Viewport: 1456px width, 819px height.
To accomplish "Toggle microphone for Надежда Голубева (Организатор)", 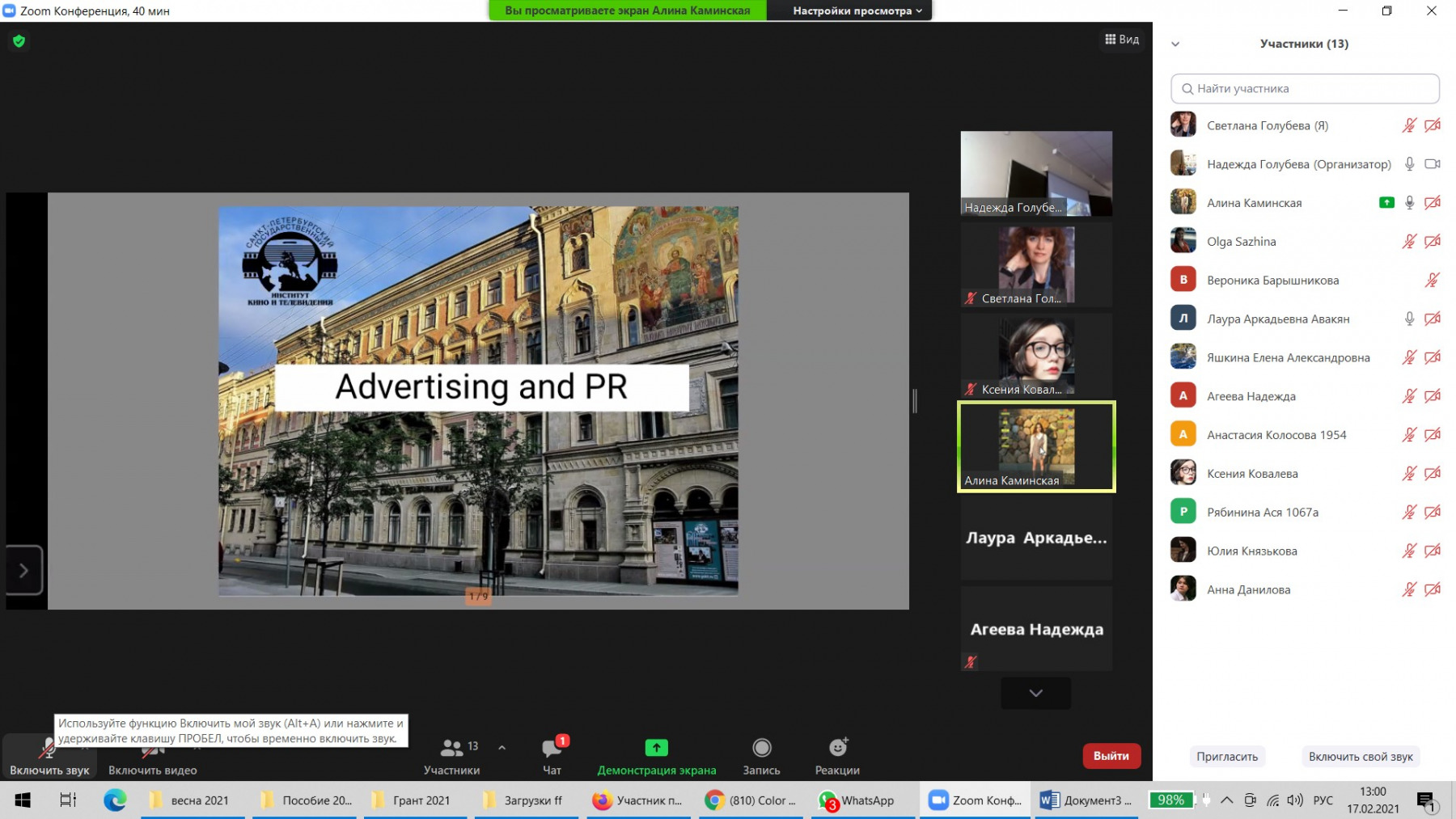I will coord(1409,164).
